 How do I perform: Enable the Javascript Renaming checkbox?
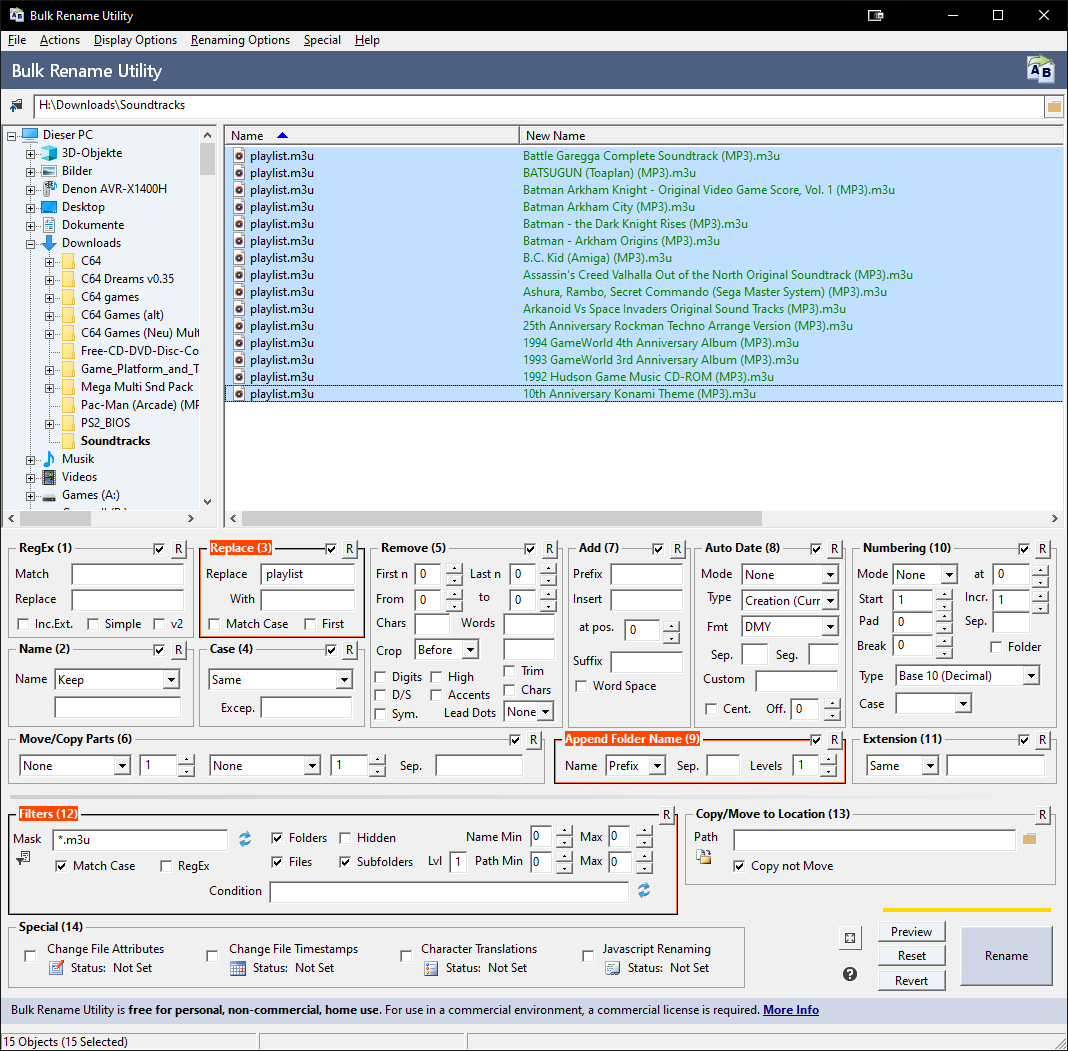[588, 956]
